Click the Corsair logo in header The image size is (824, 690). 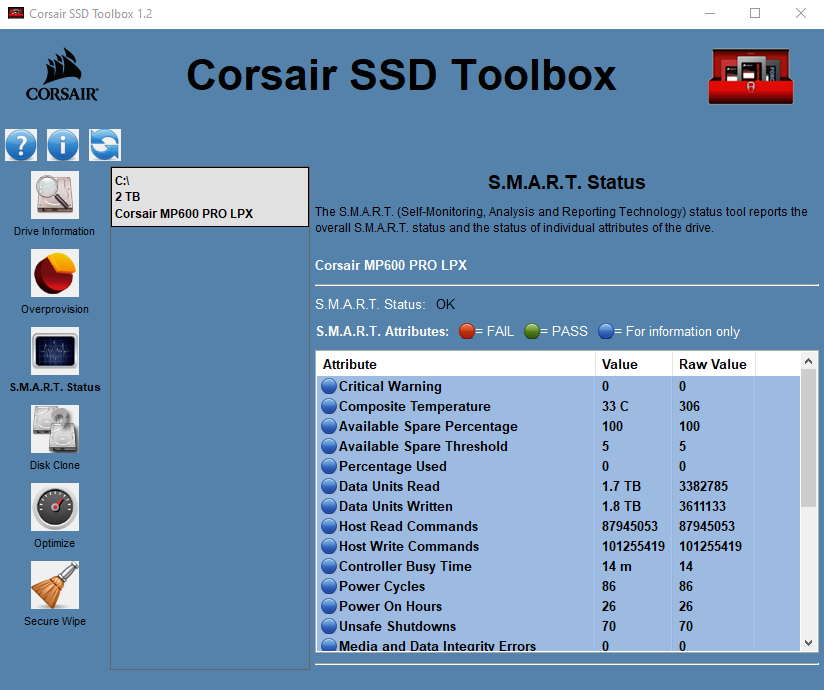(61, 76)
